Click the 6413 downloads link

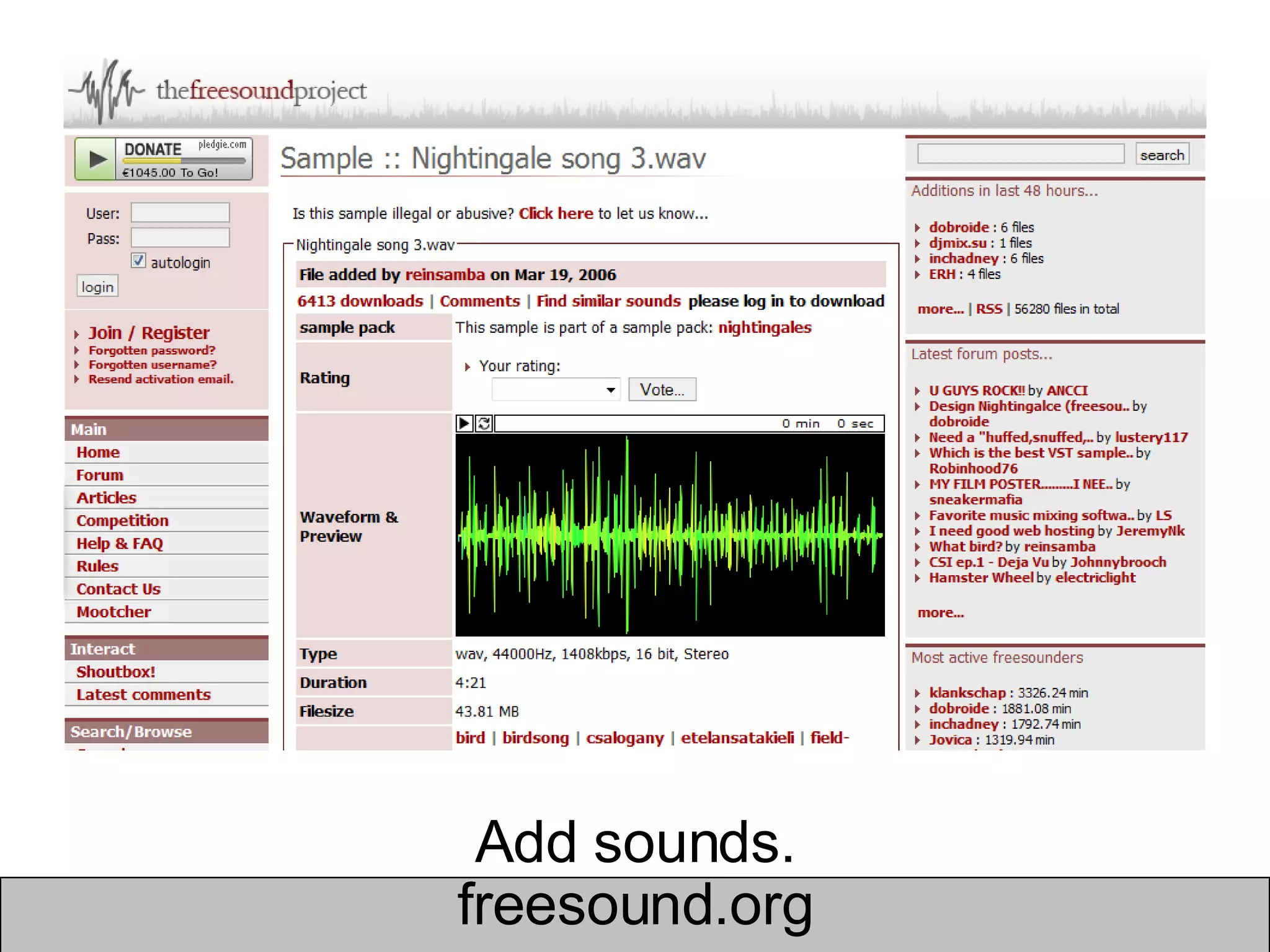(x=360, y=301)
